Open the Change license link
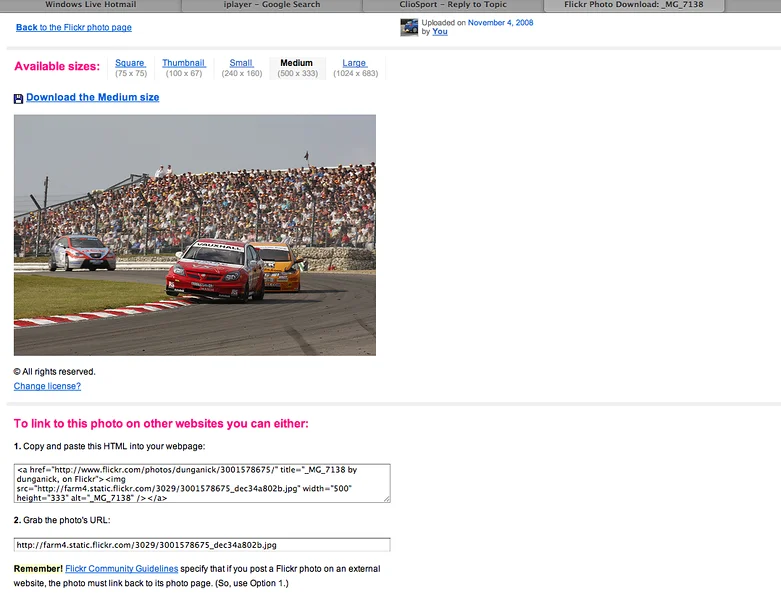Screen dimensions: 781x600 [47, 386]
